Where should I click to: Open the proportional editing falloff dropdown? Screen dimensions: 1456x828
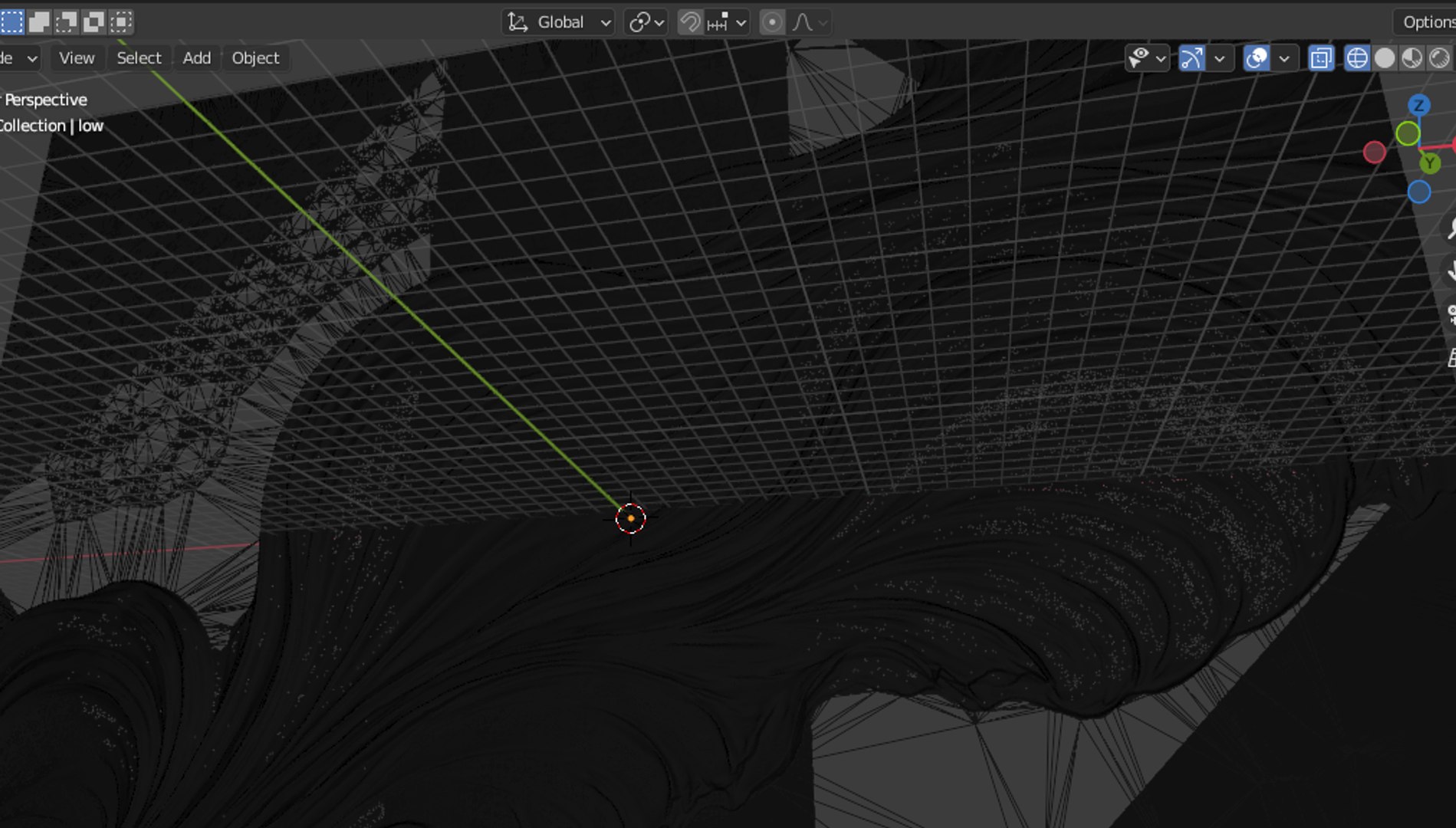tap(810, 22)
